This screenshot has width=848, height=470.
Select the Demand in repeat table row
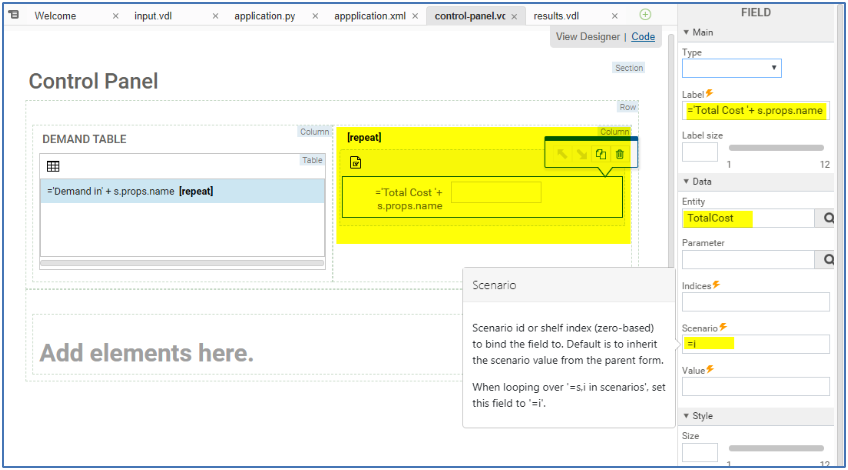click(182, 191)
